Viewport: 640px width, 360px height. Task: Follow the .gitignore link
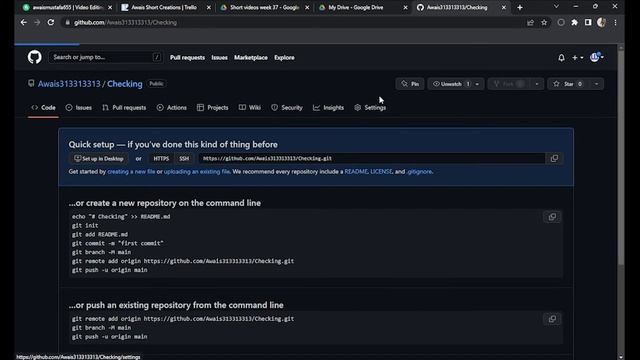coord(419,172)
